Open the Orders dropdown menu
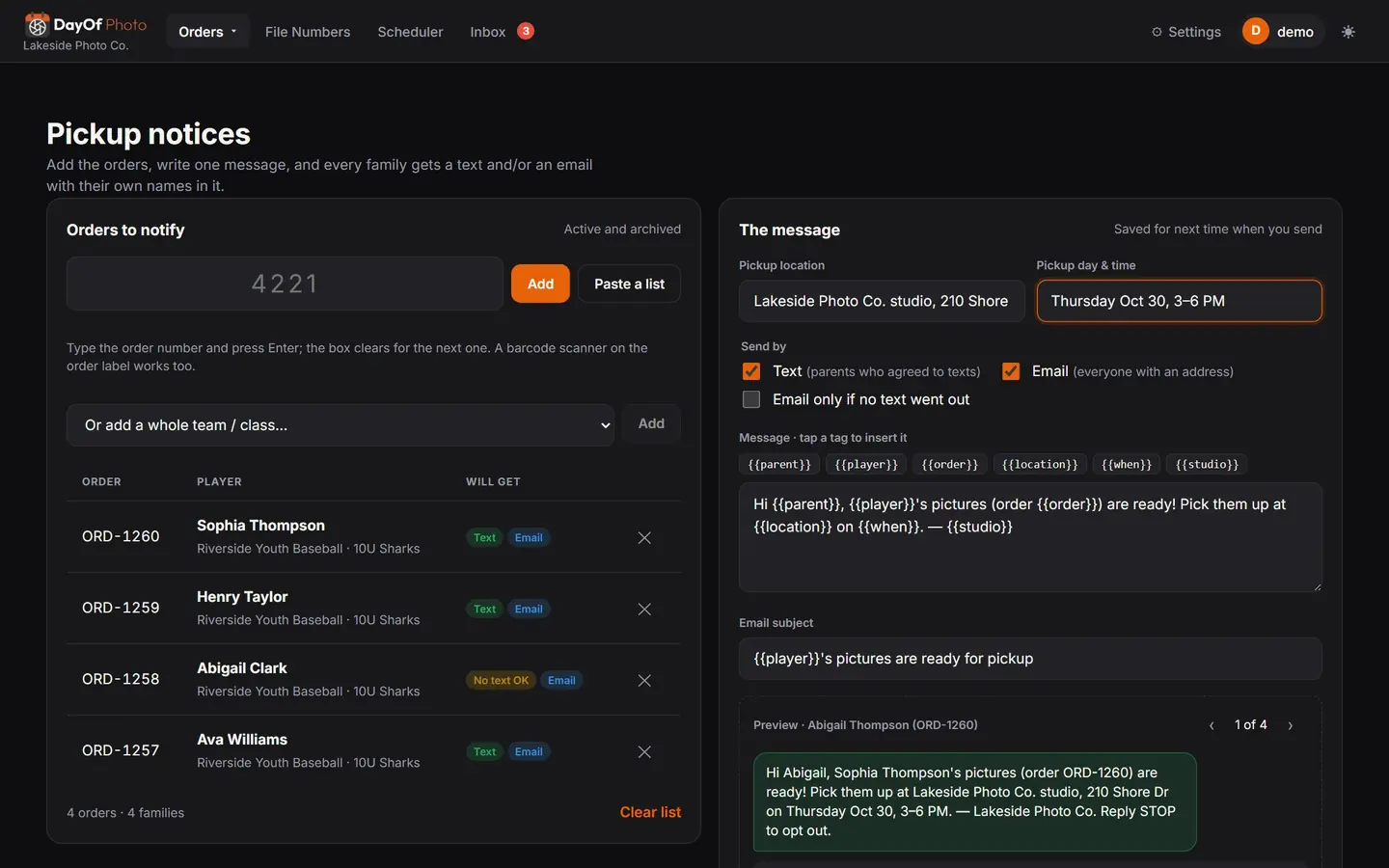Screen dimensions: 1389x868 click(207, 32)
